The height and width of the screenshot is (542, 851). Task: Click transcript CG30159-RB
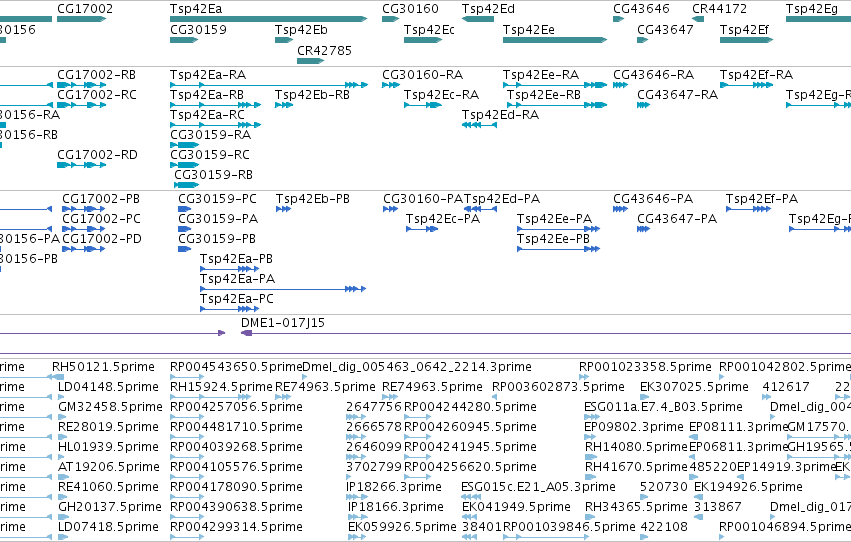click(213, 175)
